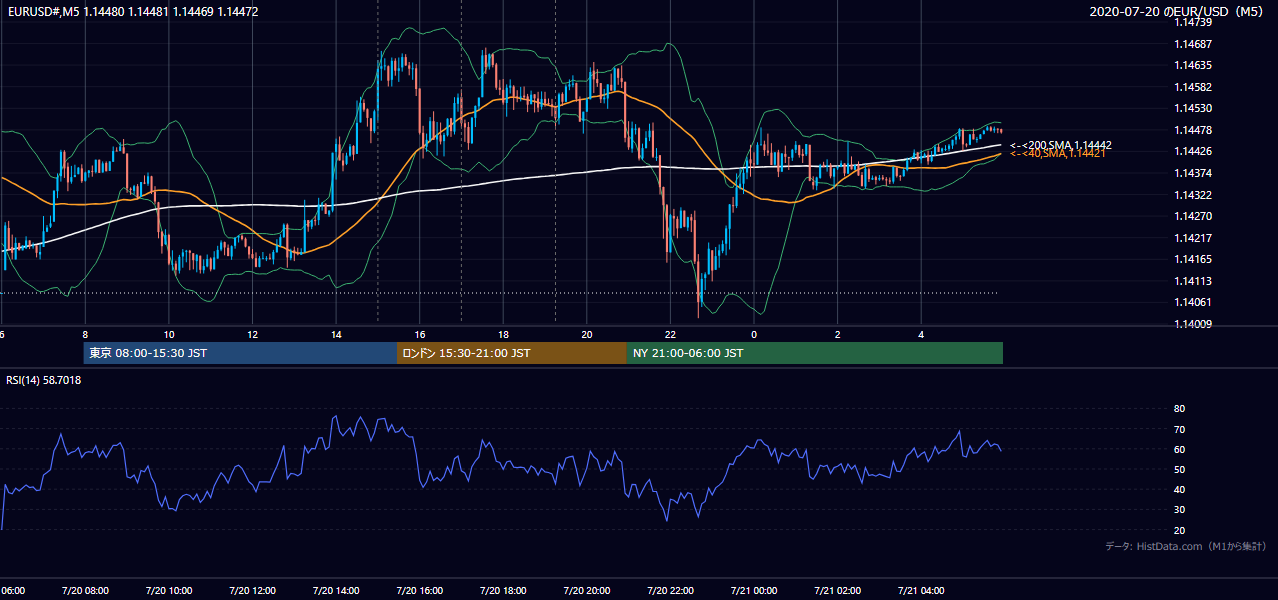Click price level 1.14739 on the axis

click(1193, 22)
